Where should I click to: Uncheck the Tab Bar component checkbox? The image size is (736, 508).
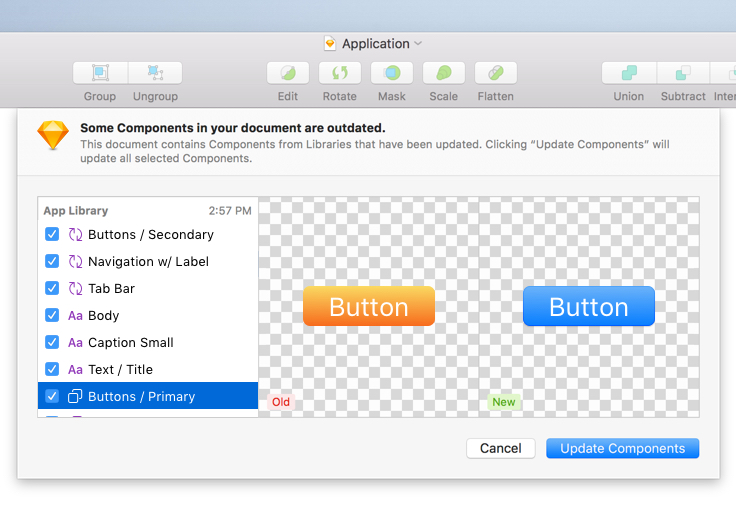pos(52,289)
